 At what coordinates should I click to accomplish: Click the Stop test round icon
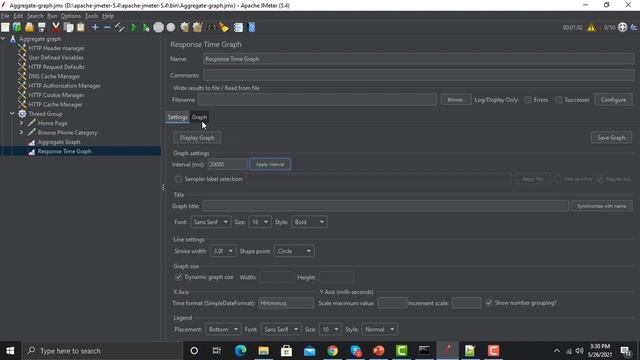tap(158, 27)
